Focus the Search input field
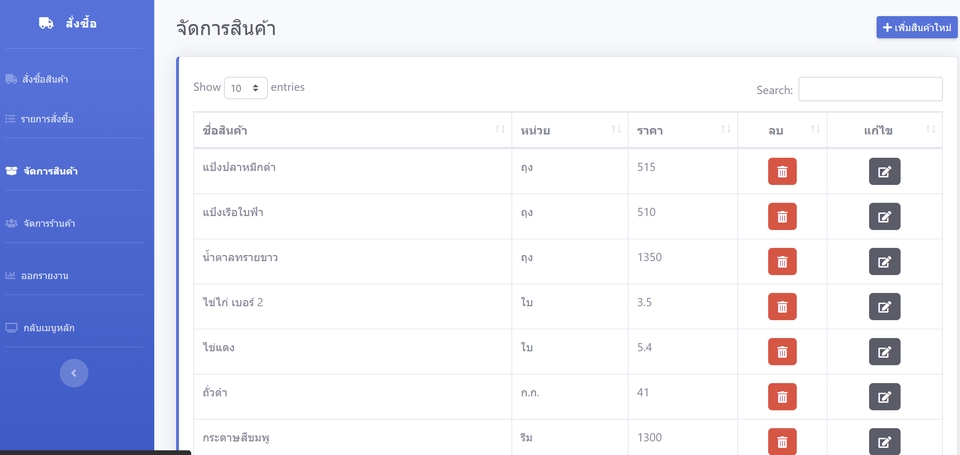 pos(870,90)
